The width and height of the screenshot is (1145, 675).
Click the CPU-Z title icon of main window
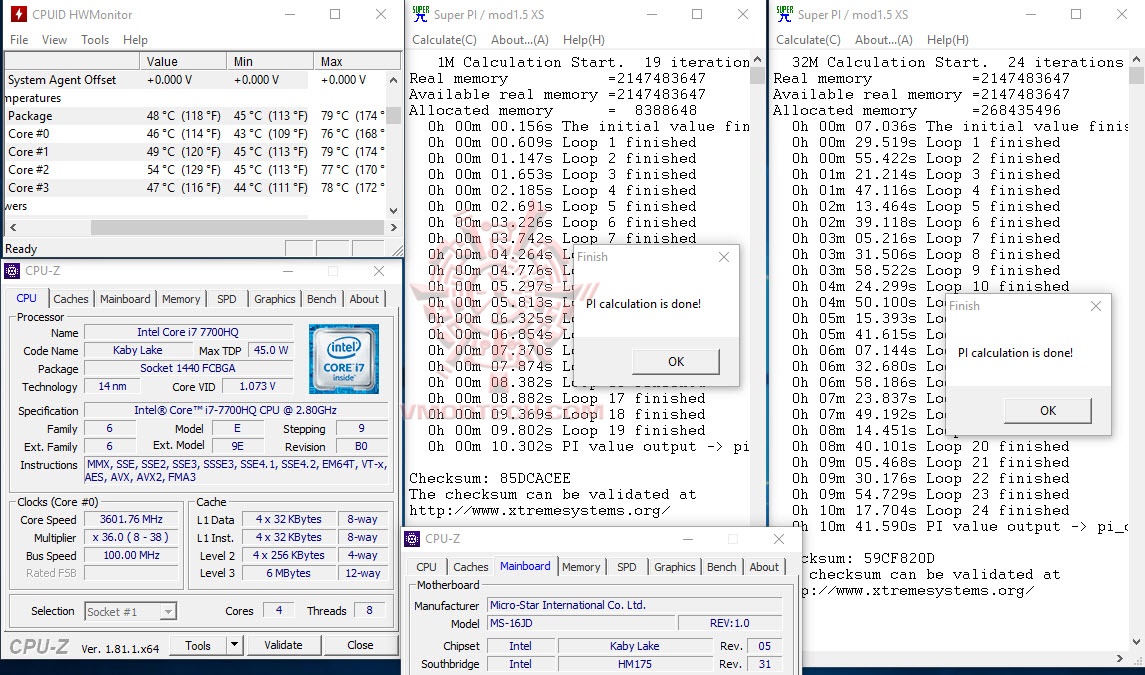(12, 271)
